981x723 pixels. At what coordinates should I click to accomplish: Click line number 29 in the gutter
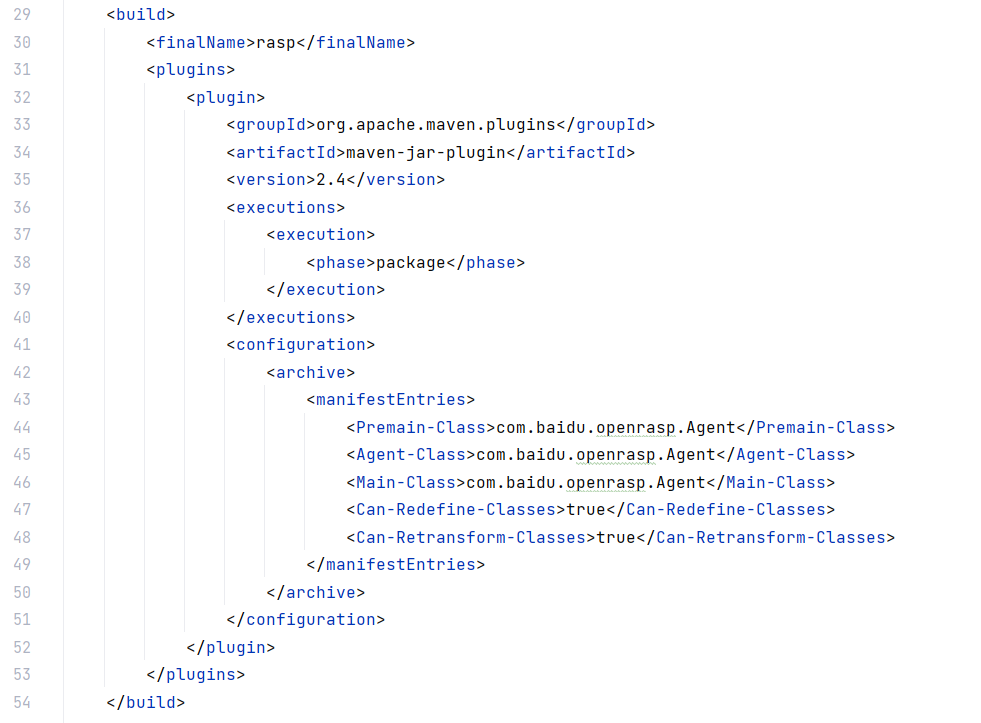point(22,14)
